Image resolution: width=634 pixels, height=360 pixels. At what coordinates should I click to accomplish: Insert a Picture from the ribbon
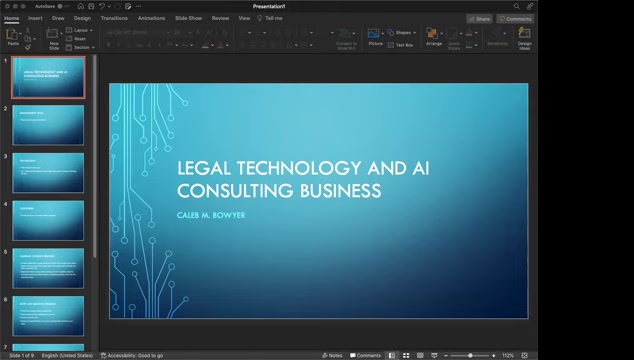click(x=374, y=33)
